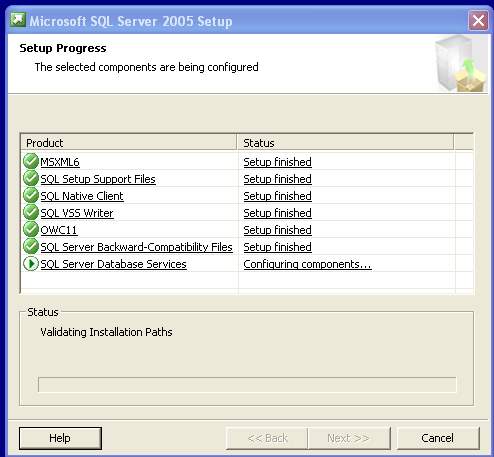View Setup finished status for OWC11
This screenshot has width=494, height=457.
(277, 230)
